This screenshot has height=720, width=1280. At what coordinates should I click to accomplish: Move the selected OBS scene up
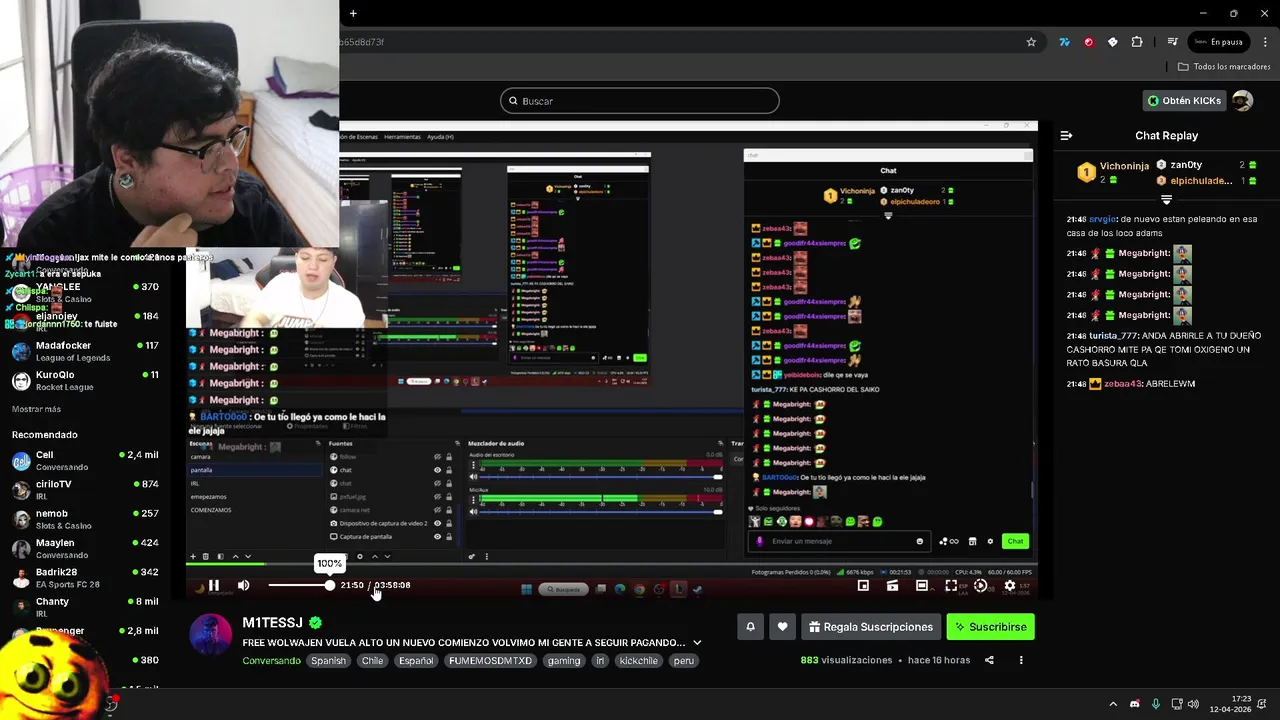pos(235,557)
